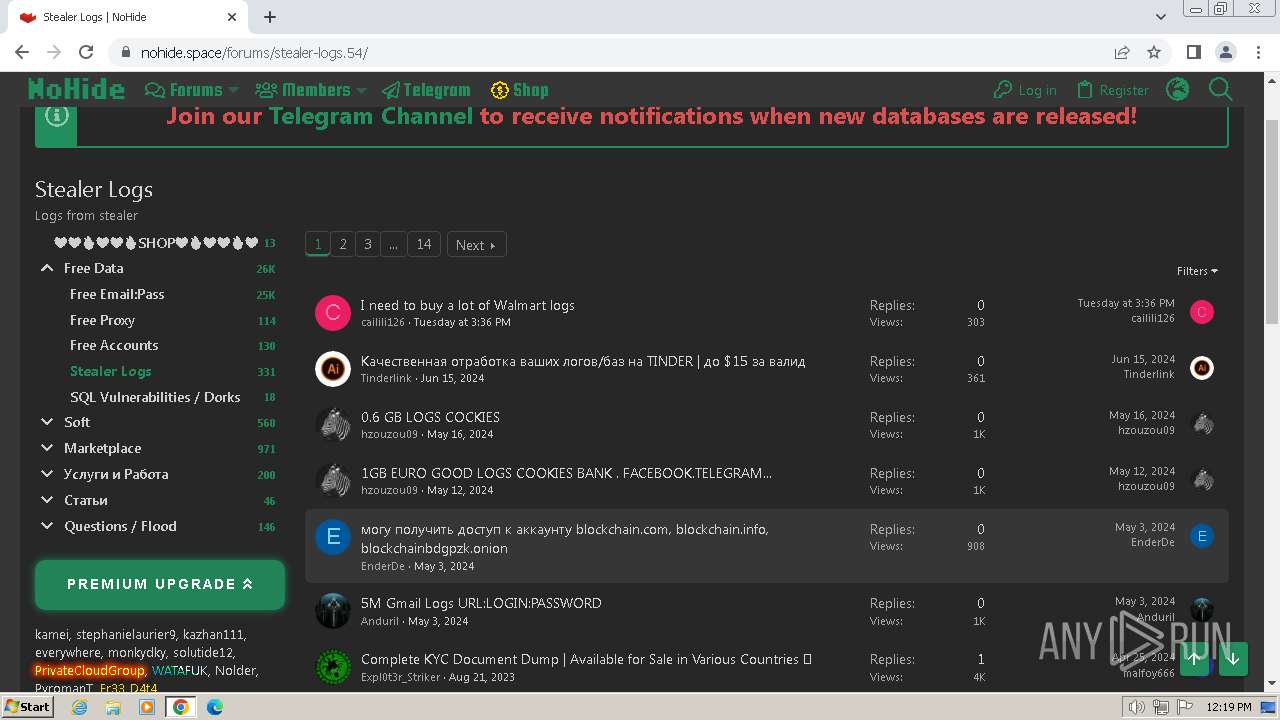The width and height of the screenshot is (1280, 720).
Task: Bookmark this page with the star icon
Action: (x=1154, y=52)
